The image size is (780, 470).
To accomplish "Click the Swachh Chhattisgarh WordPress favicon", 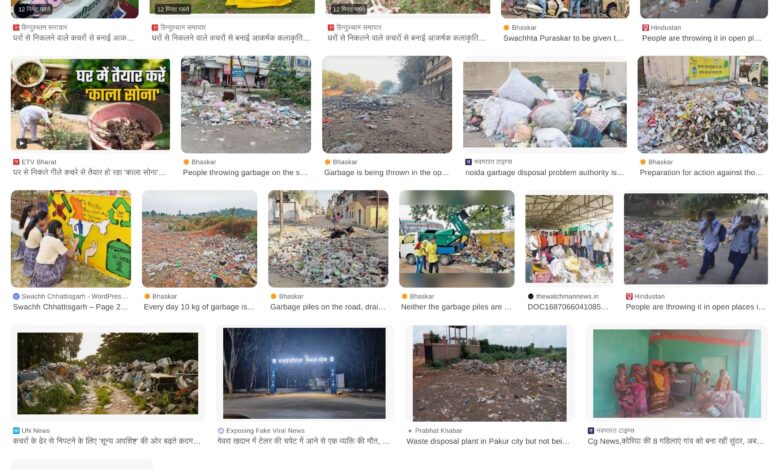I will point(16,296).
